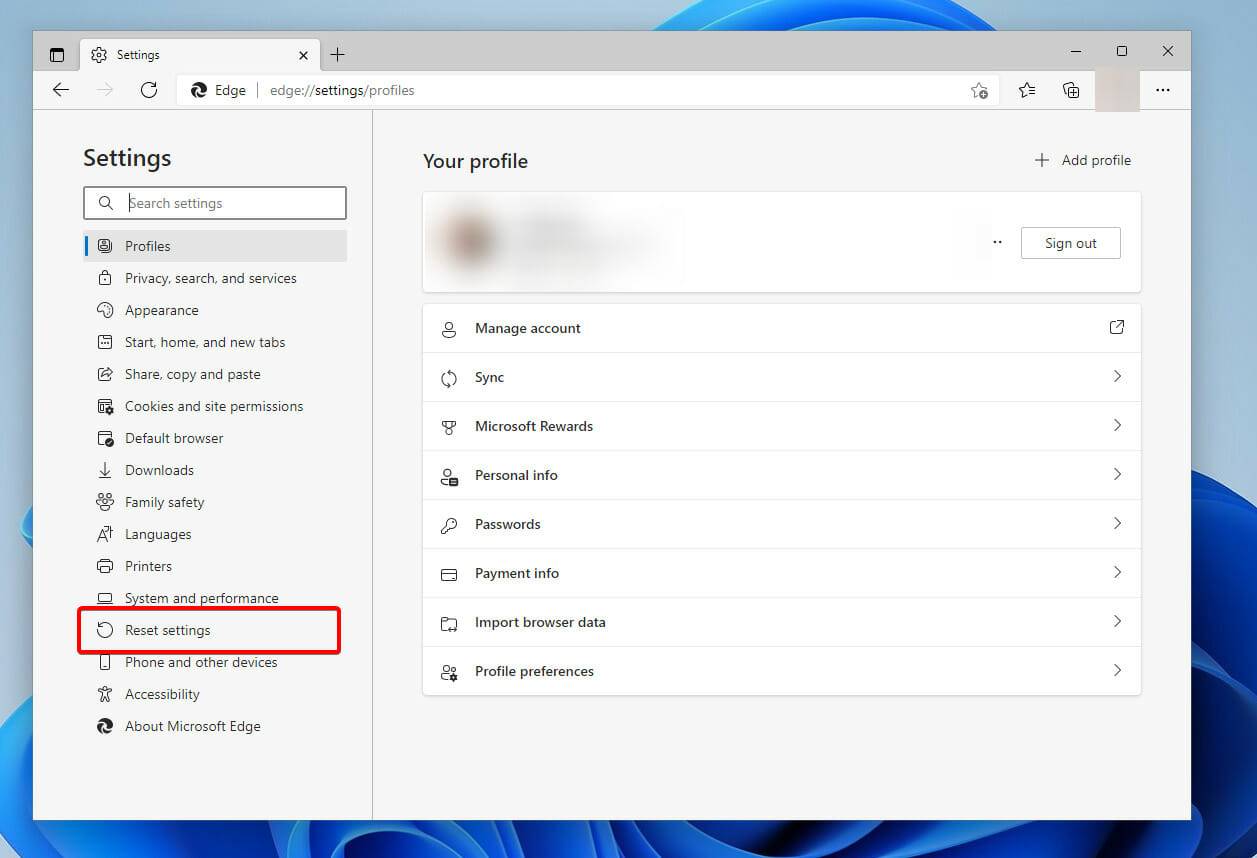This screenshot has width=1257, height=858.
Task: Click the Passwords key icon
Action: pos(449,525)
